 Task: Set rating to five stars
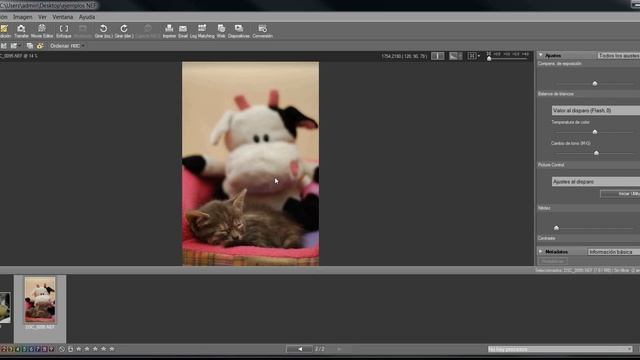coord(112,349)
